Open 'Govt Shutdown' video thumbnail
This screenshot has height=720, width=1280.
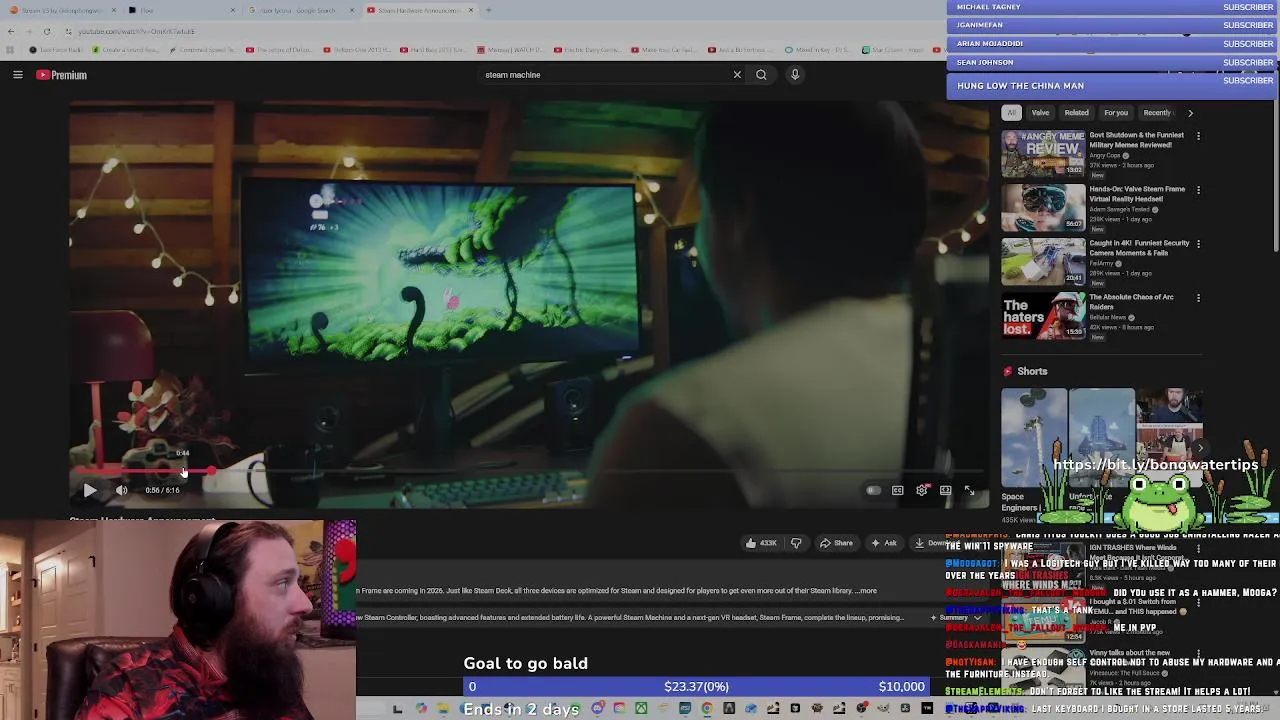[x=1043, y=153]
